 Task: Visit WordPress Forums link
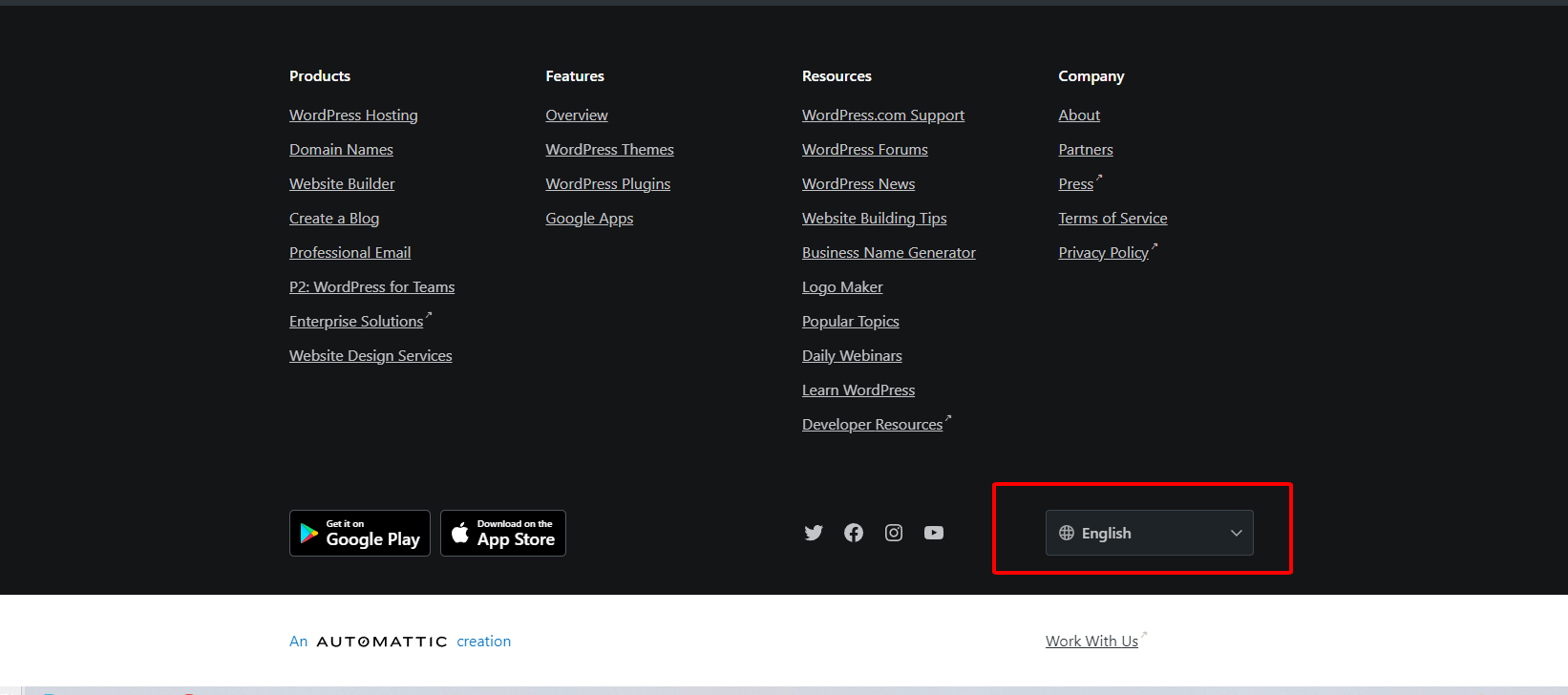click(865, 150)
